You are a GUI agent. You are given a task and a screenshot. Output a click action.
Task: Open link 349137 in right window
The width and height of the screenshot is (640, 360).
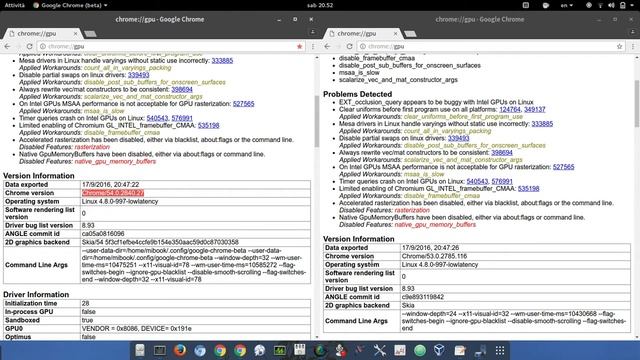click(535, 109)
